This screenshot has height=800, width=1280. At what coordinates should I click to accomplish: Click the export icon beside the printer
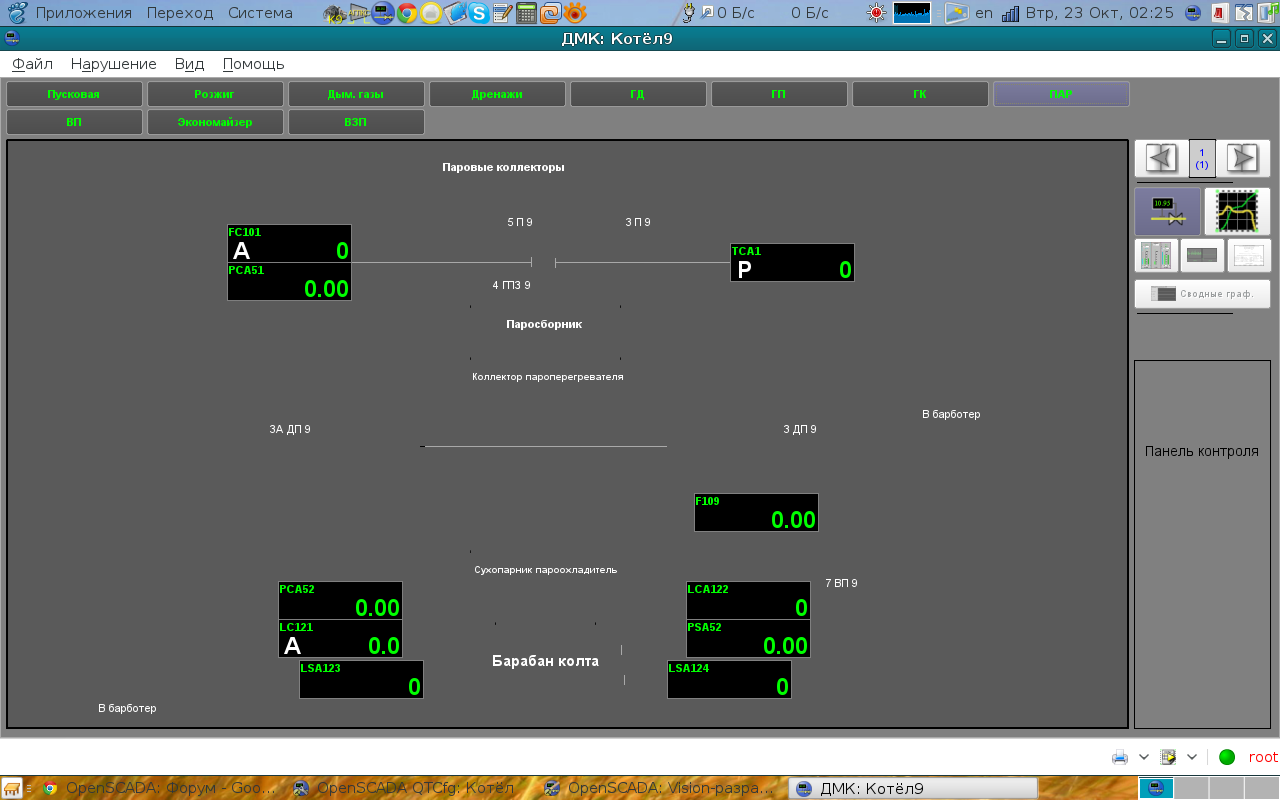[1168, 757]
